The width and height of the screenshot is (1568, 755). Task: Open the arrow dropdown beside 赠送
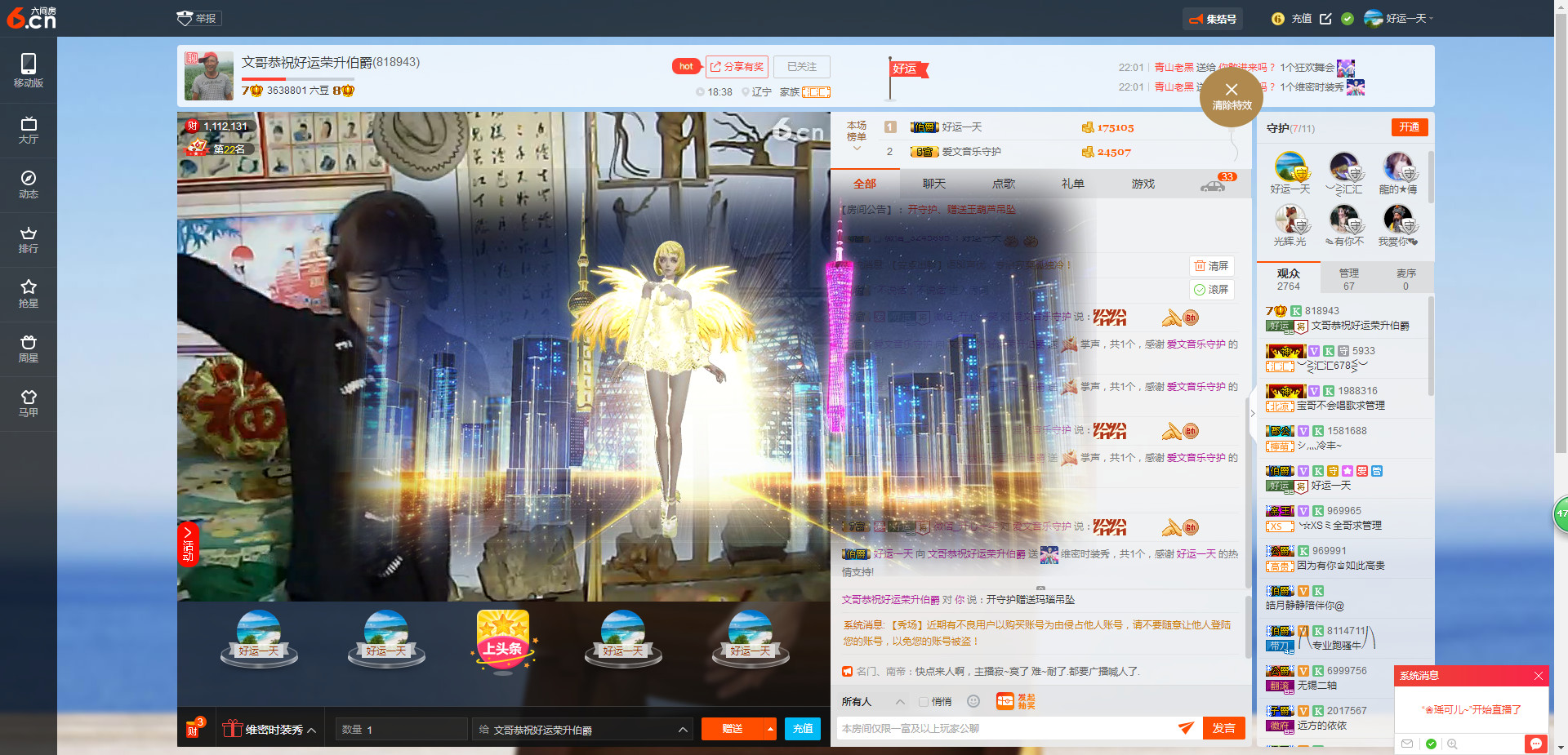click(x=770, y=729)
